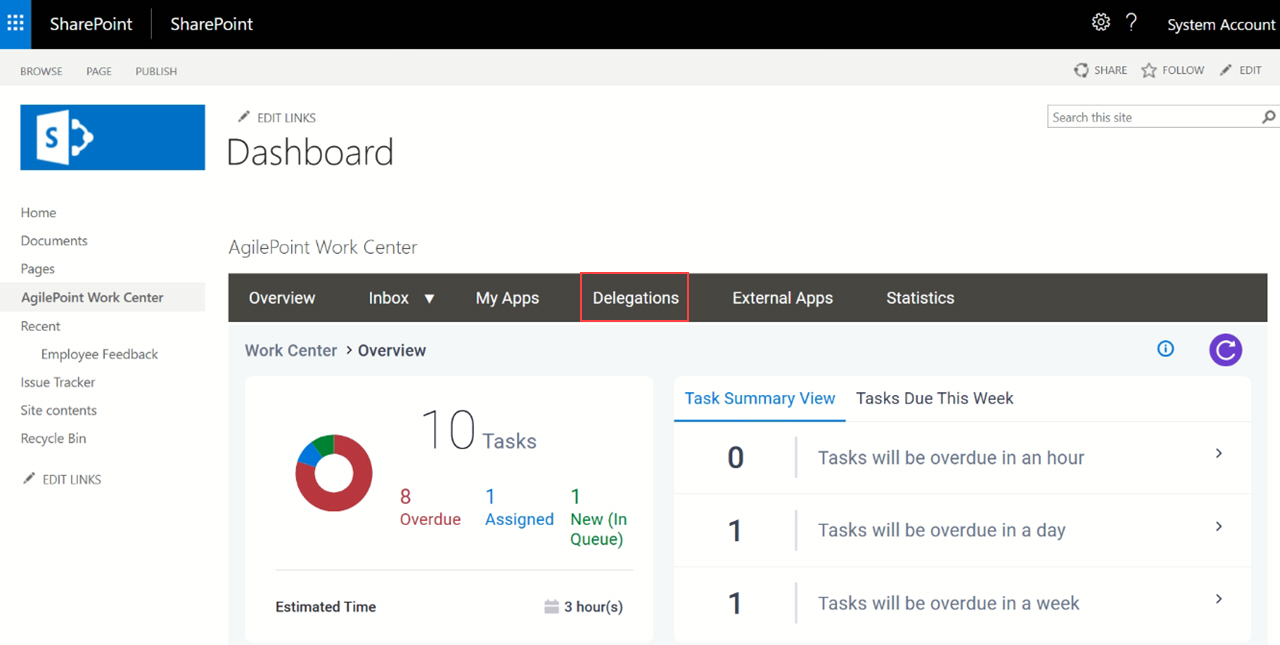Open the app launcher waffle icon
Screen dimensions: 1280x645
(15, 23)
